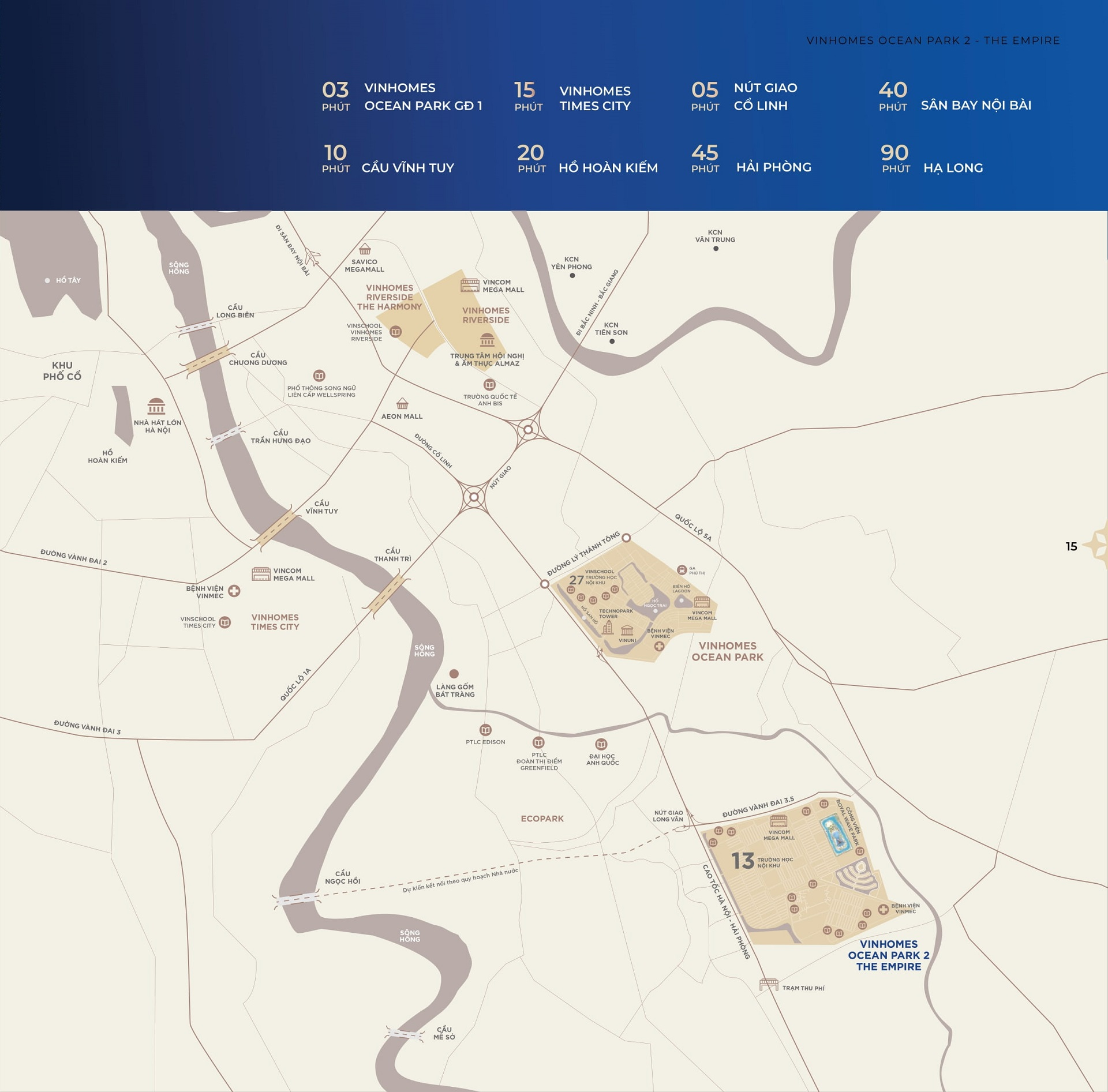Select the Aeon Mall icon

click(x=402, y=403)
